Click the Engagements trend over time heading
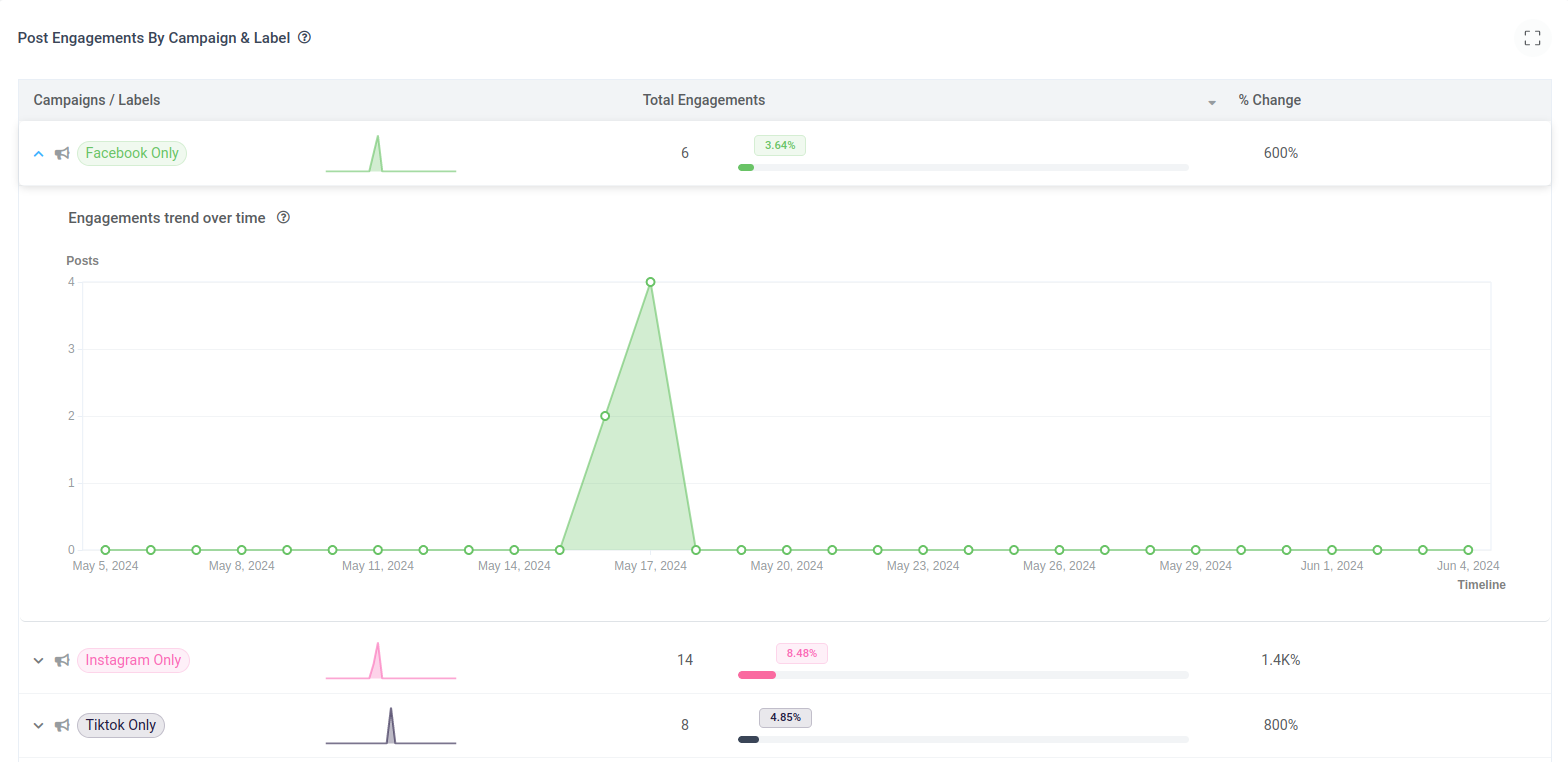This screenshot has height=762, width=1568. tap(167, 218)
